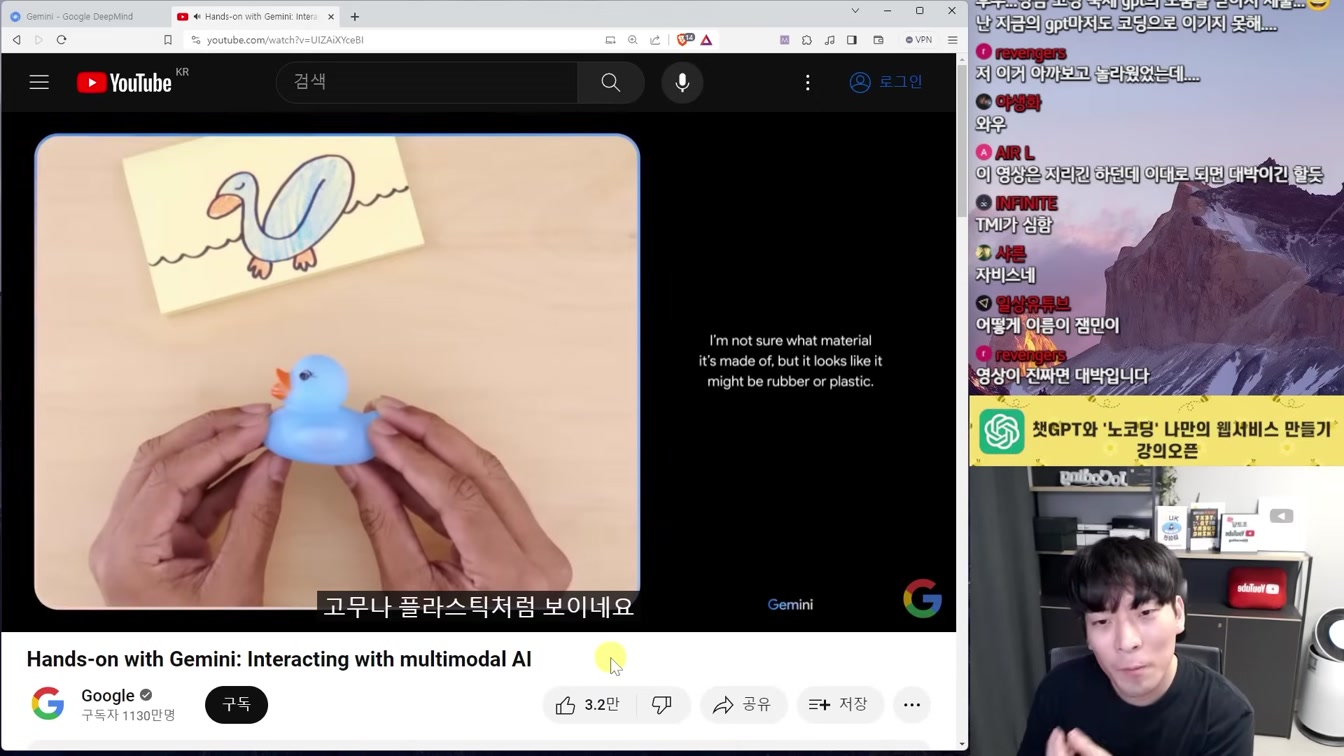Image resolution: width=1344 pixels, height=756 pixels.
Task: Click the video player duck frame
Action: pos(337,372)
